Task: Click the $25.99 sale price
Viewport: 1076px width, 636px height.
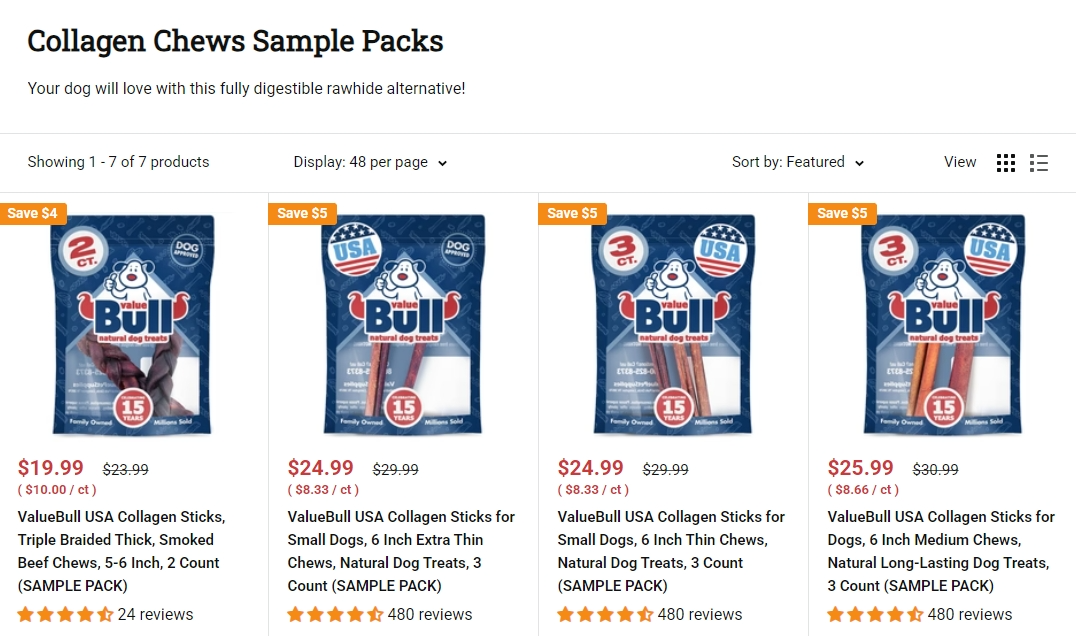Action: coord(861,468)
